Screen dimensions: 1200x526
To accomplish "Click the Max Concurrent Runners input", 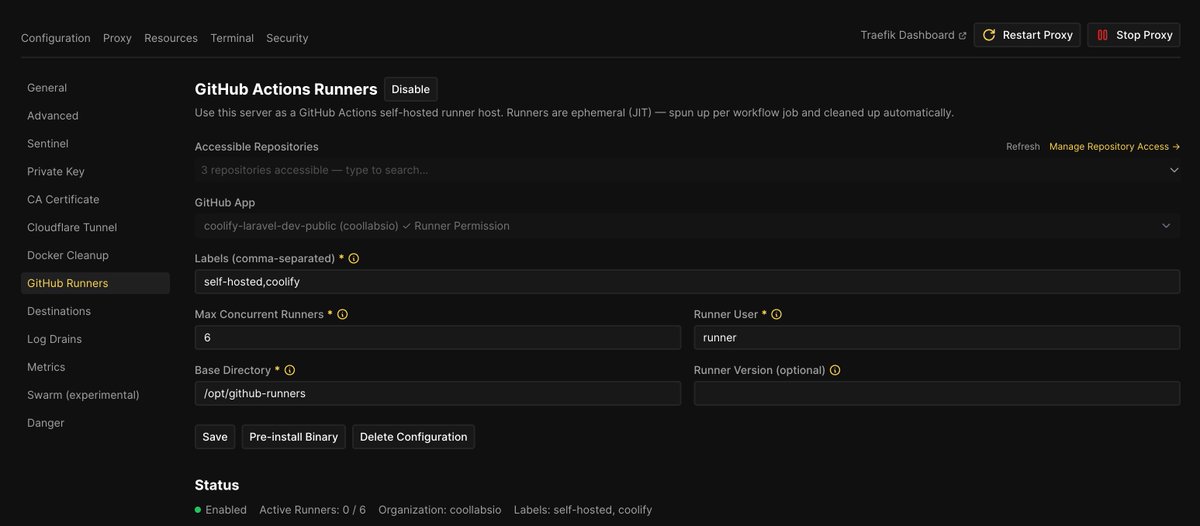I will (438, 338).
